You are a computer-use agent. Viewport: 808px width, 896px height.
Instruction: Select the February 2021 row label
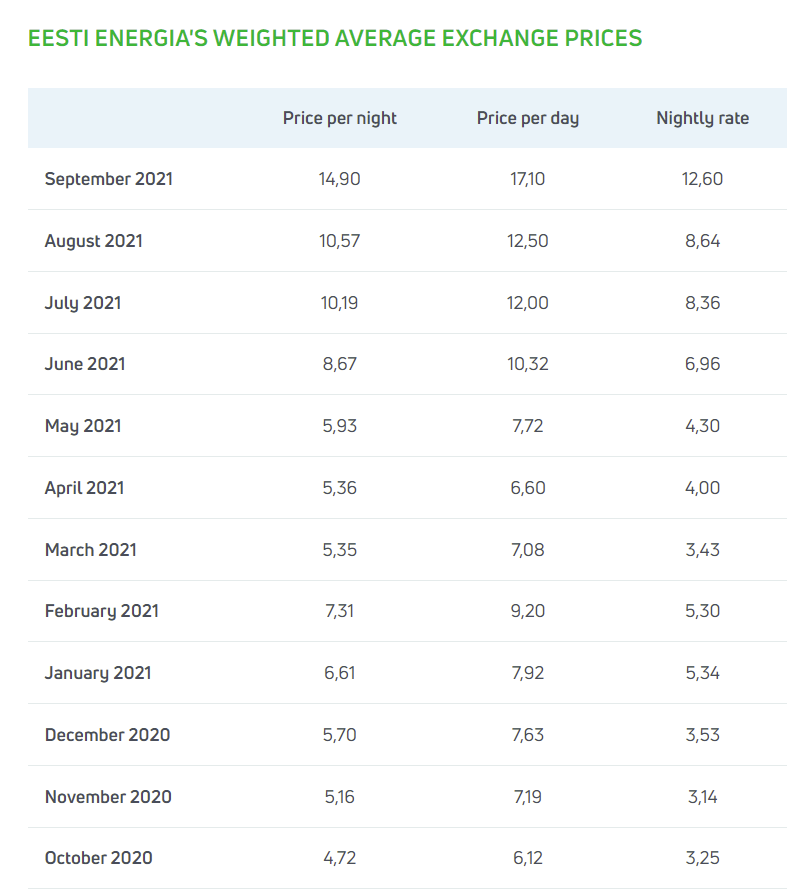point(102,611)
